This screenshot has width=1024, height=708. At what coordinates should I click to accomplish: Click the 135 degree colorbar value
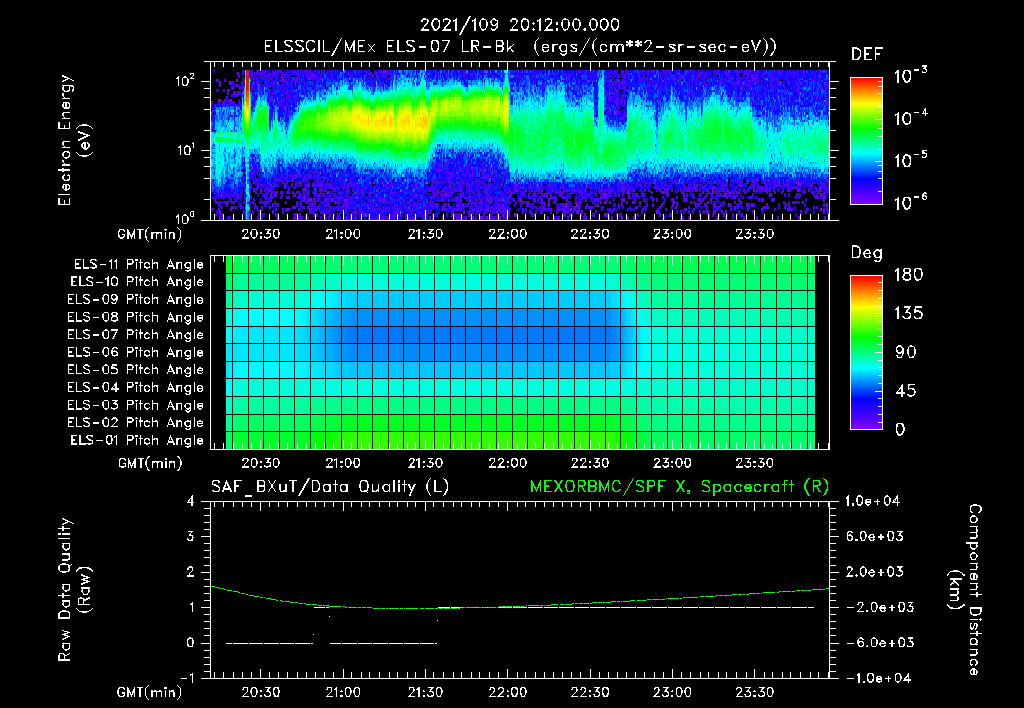[x=908, y=314]
